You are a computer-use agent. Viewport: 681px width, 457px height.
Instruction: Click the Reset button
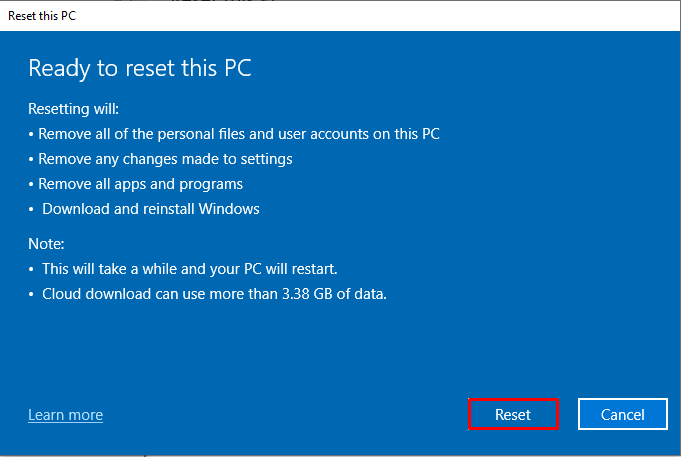click(x=513, y=414)
